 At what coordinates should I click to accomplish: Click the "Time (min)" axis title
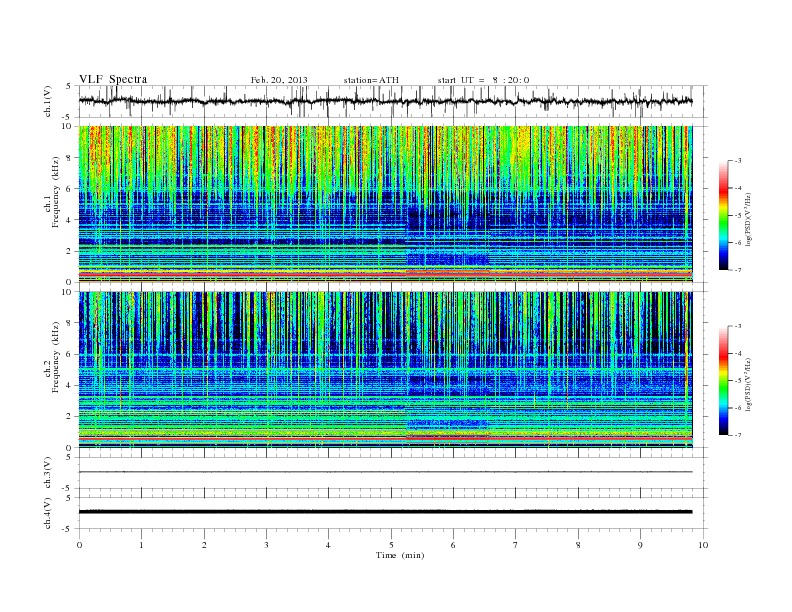click(400, 555)
